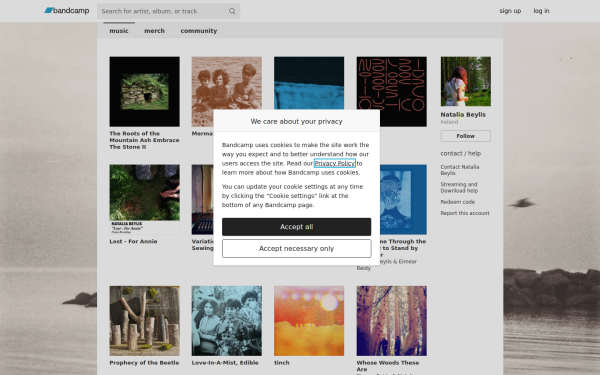
Task: Follow Natalia Beylis
Action: point(465,136)
